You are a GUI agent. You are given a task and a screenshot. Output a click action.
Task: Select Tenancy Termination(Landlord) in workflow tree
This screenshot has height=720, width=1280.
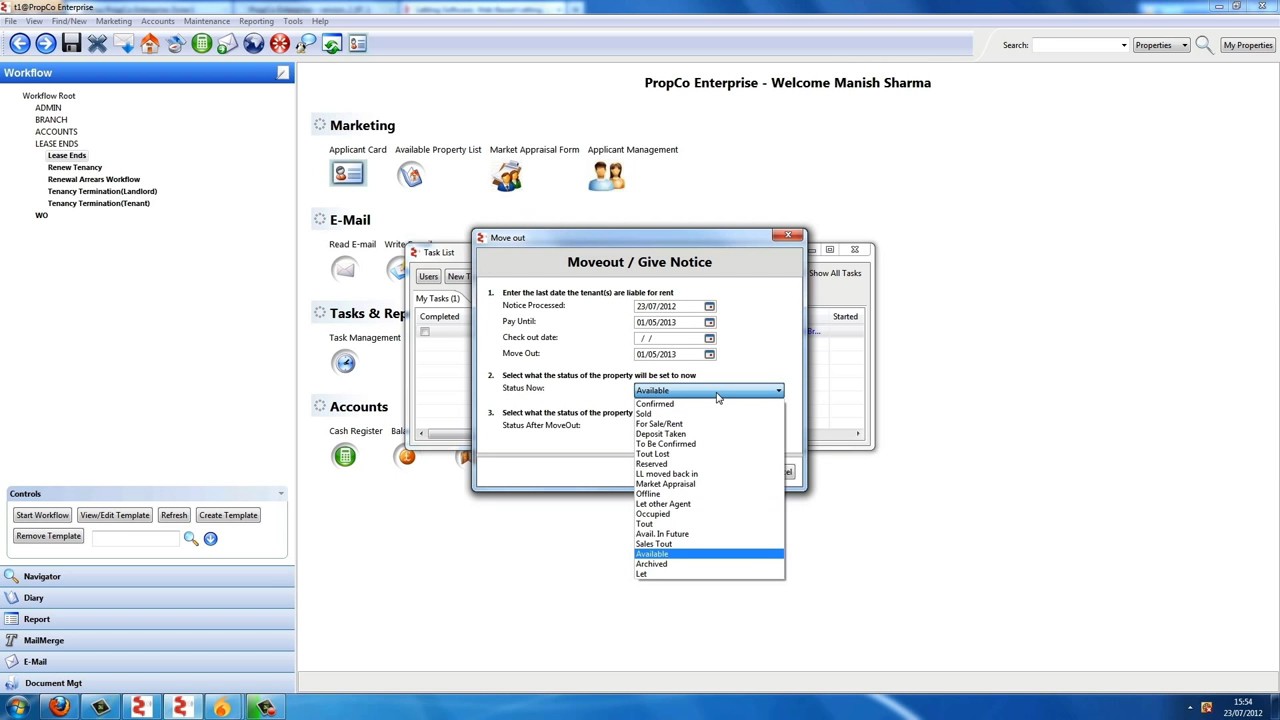pos(102,191)
